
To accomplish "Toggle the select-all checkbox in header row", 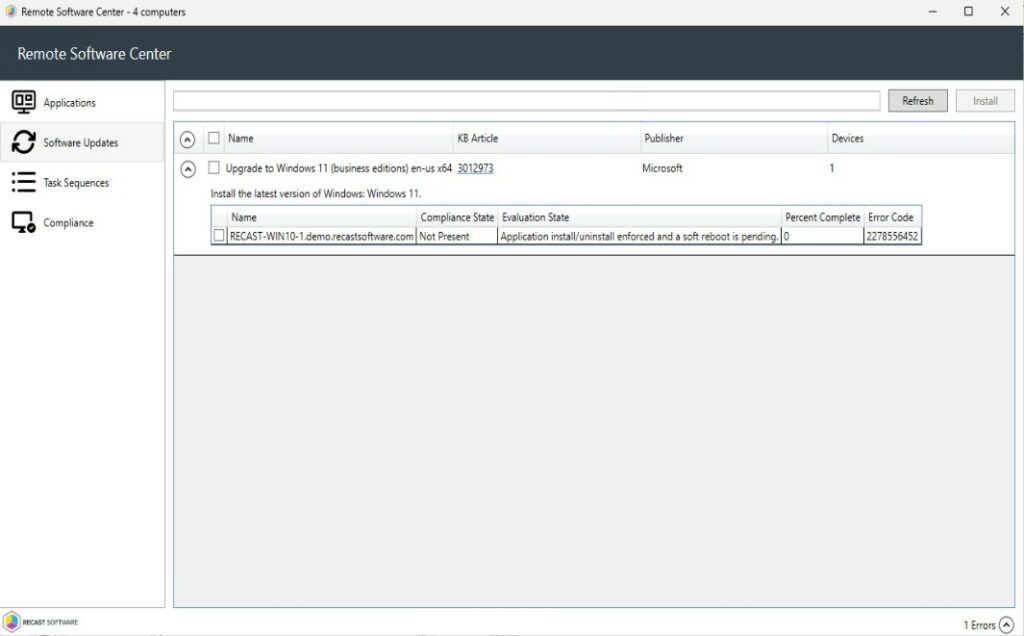I will coord(214,138).
